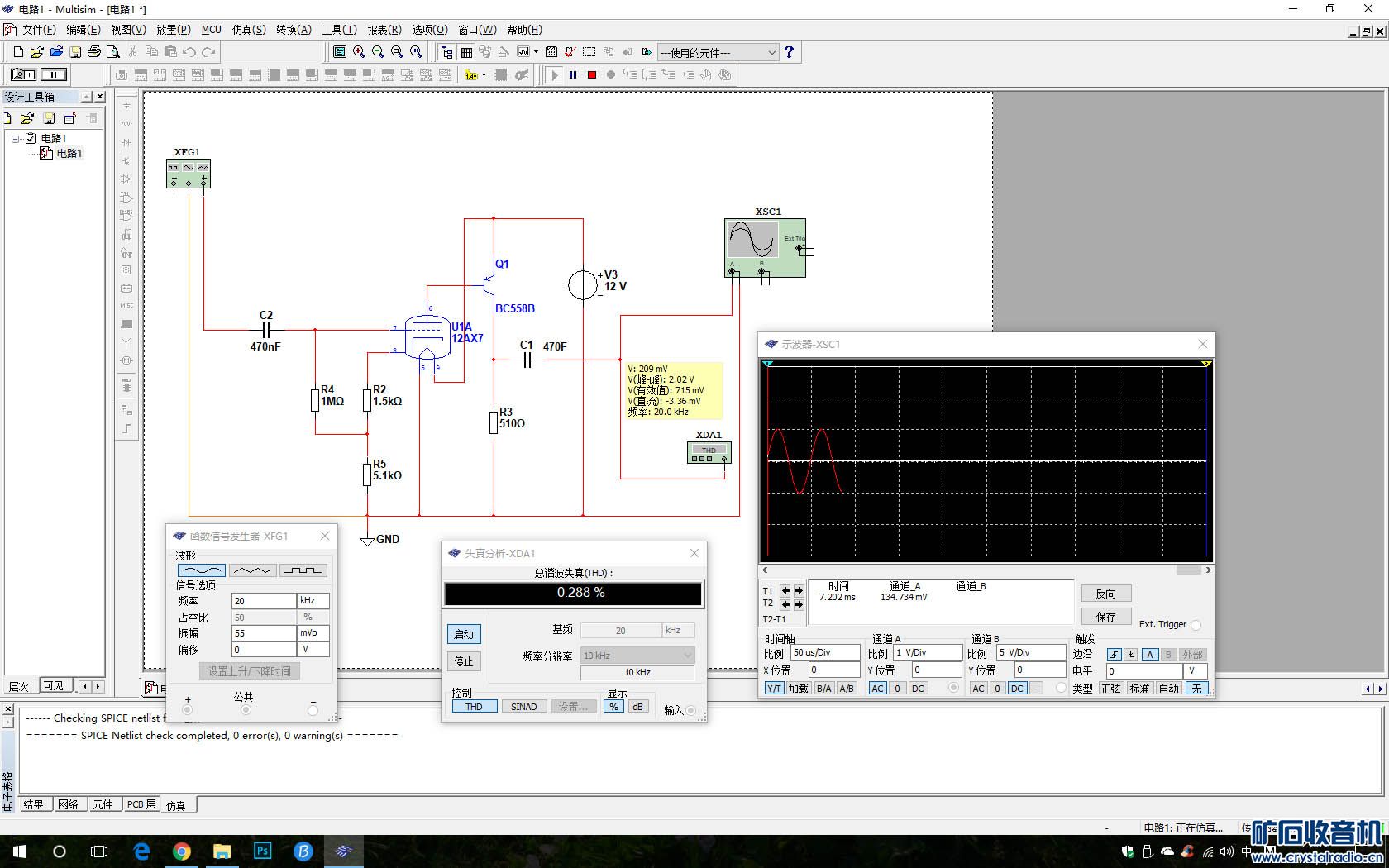Viewport: 1389px width, 868px height.
Task: Set trigger type to 自动 on oscilloscope
Action: tap(1169, 689)
